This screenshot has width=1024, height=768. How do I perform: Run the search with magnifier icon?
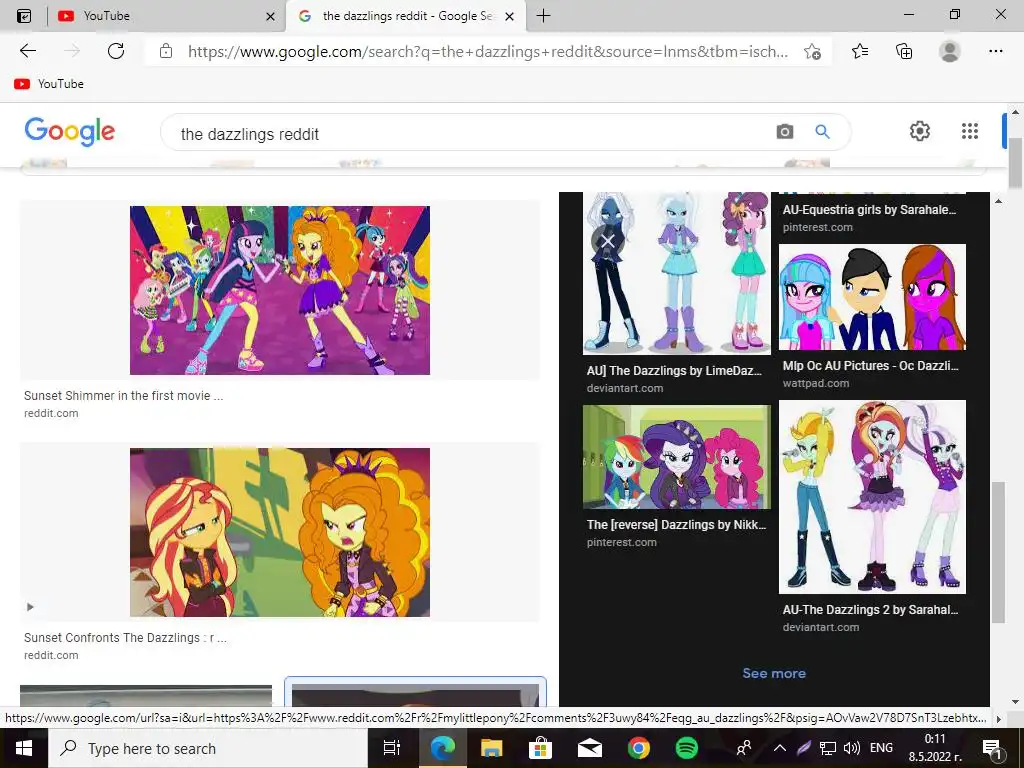[822, 132]
